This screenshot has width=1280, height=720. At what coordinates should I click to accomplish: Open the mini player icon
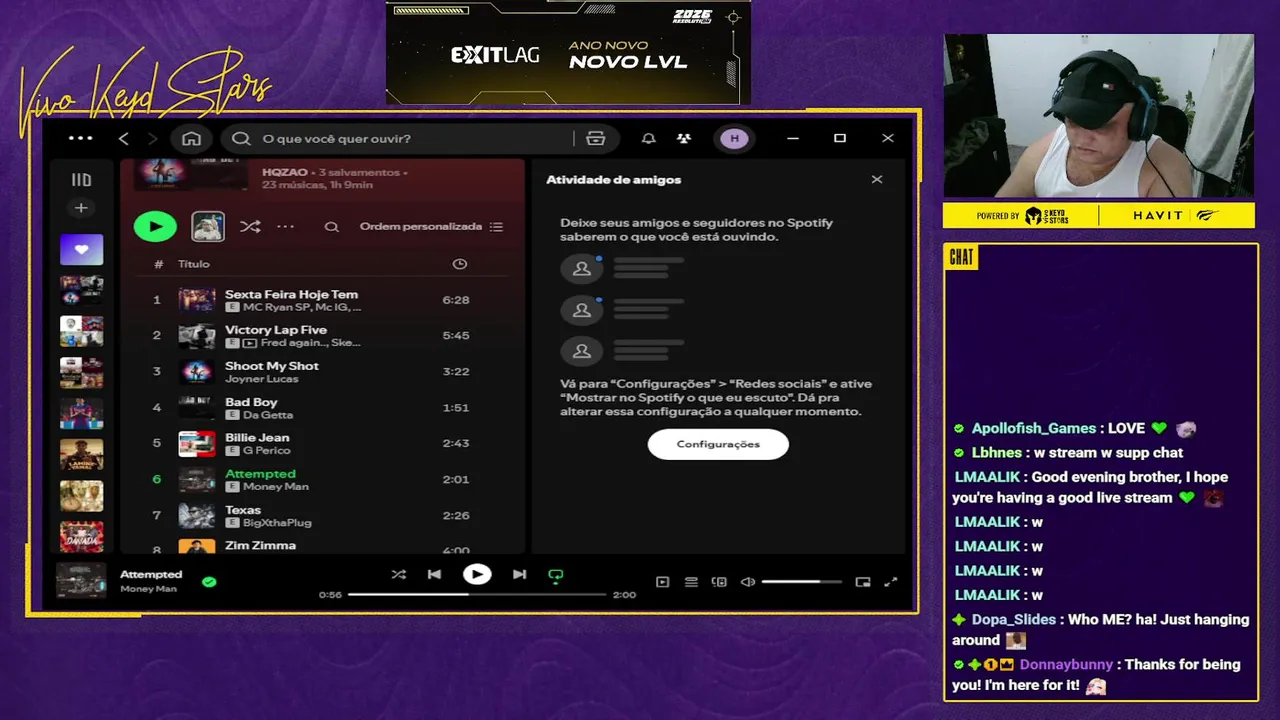863,582
